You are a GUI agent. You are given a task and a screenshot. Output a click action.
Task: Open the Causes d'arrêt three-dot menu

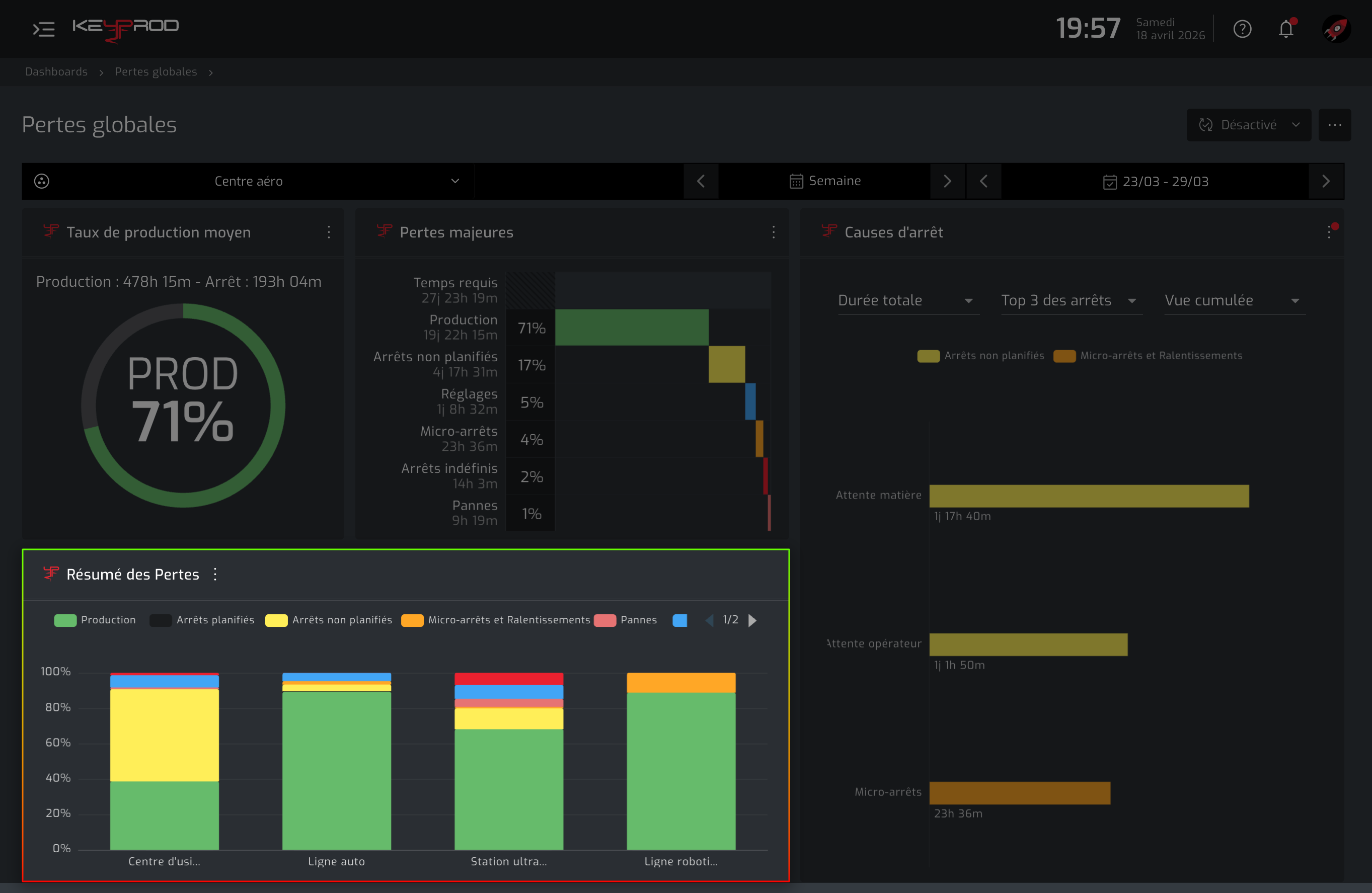point(1330,232)
